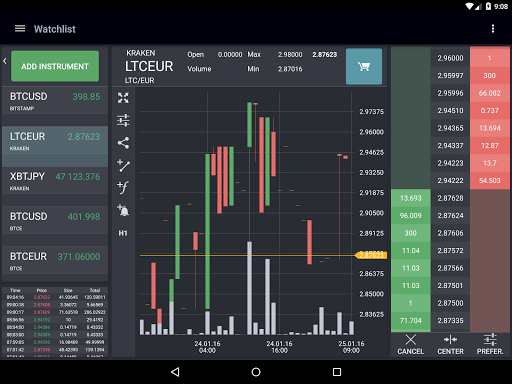This screenshot has height=384, width=512.
Task: Add an indicator function to chart
Action: pyautogui.click(x=123, y=187)
